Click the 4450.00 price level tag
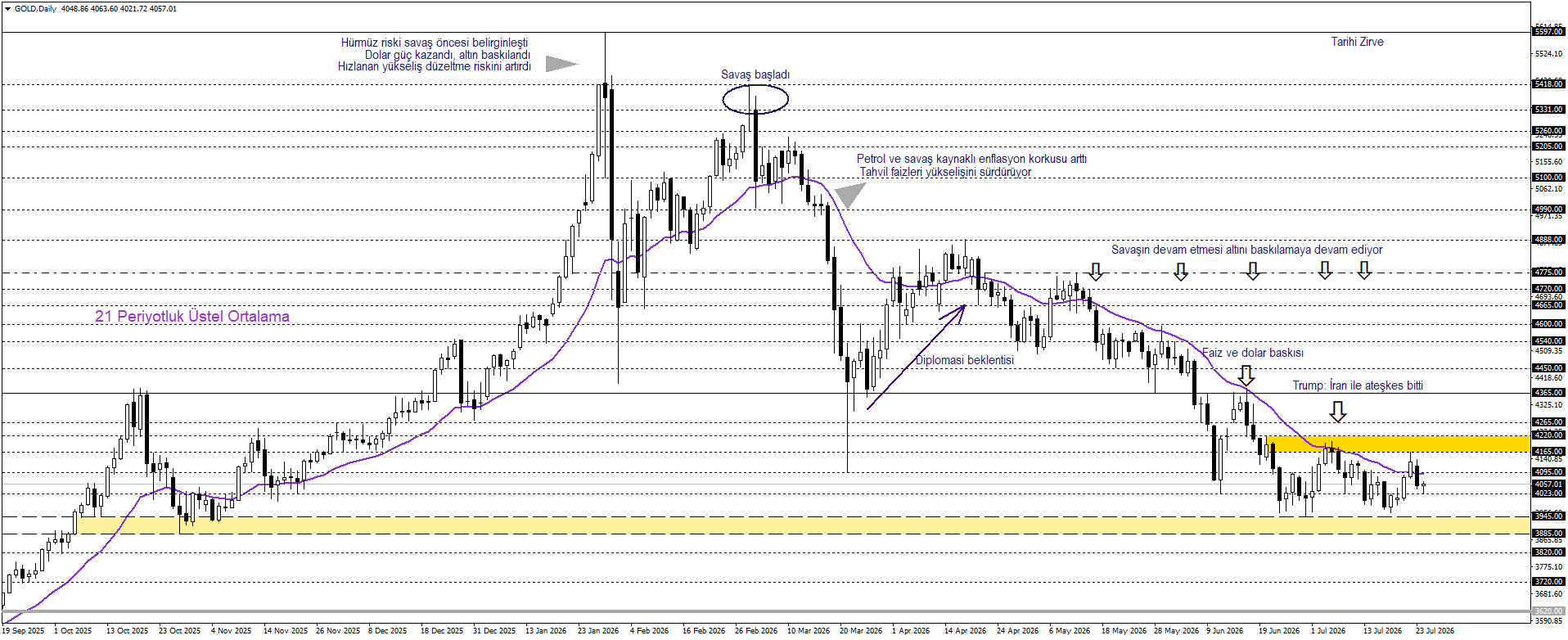 [x=1548, y=368]
